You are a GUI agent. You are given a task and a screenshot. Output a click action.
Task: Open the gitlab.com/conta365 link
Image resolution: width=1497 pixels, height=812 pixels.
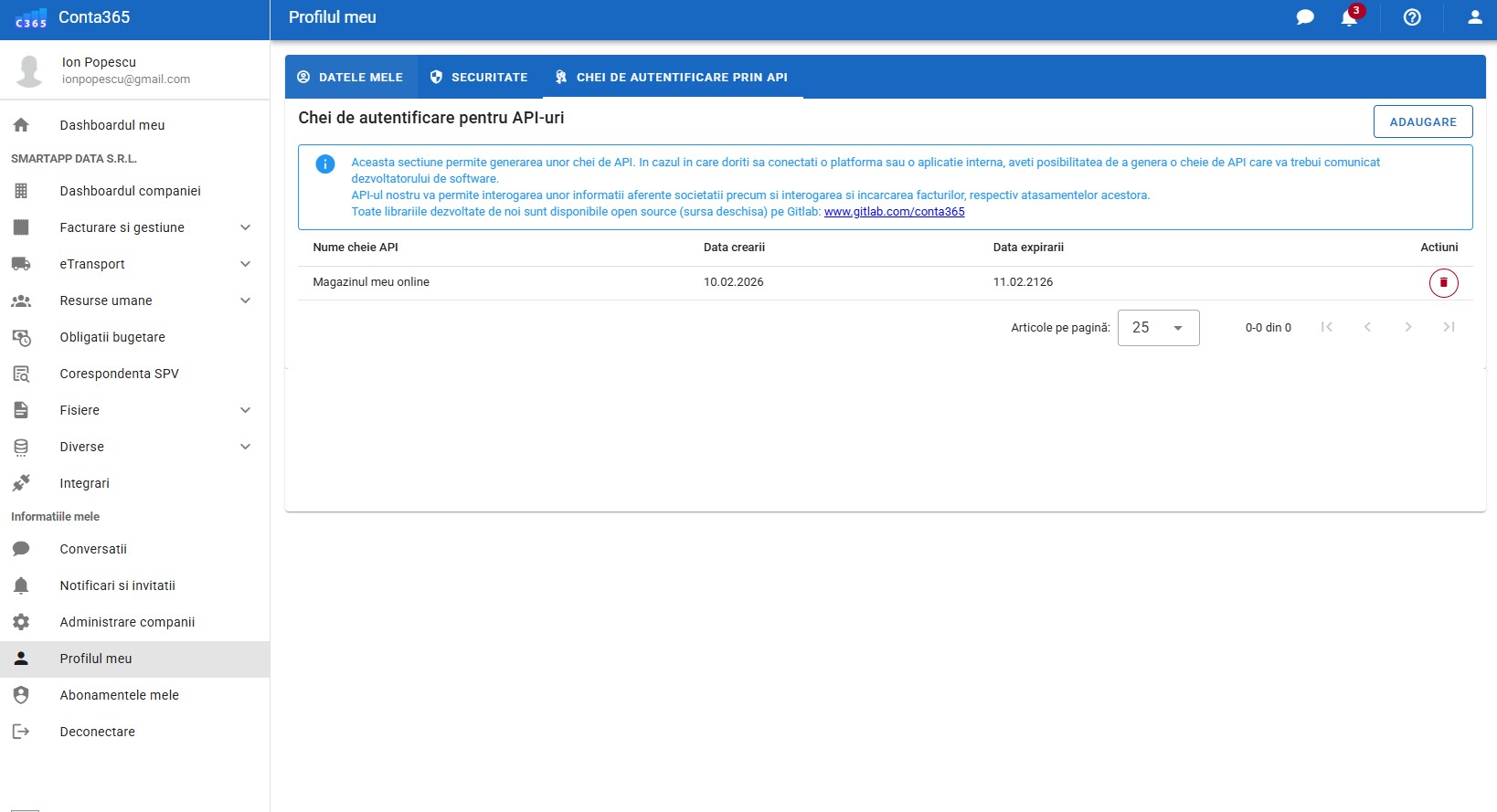[x=894, y=212]
